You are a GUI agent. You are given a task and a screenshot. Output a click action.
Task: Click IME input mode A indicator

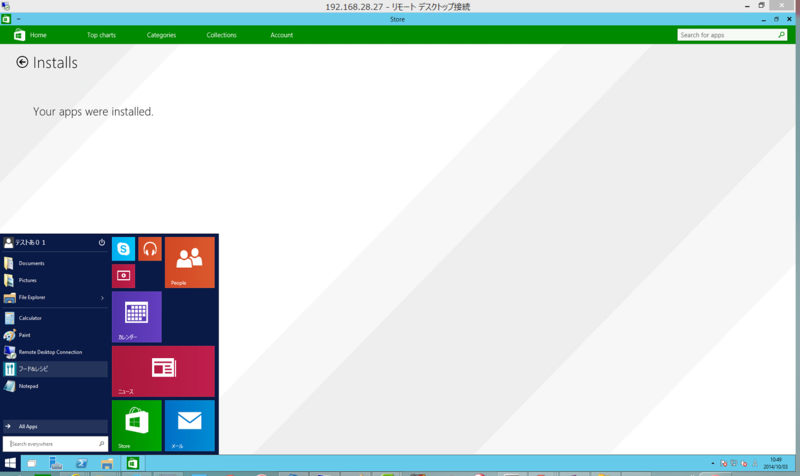[x=755, y=463]
